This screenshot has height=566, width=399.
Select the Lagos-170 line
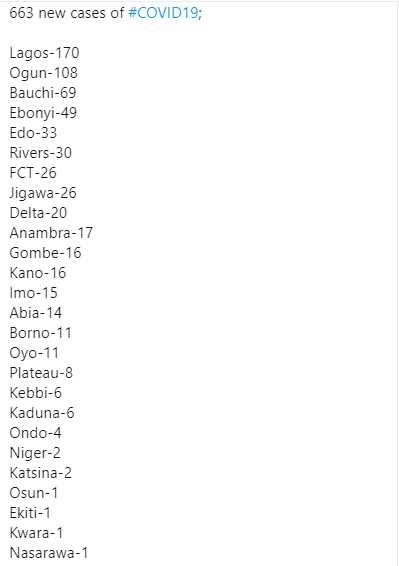click(44, 53)
